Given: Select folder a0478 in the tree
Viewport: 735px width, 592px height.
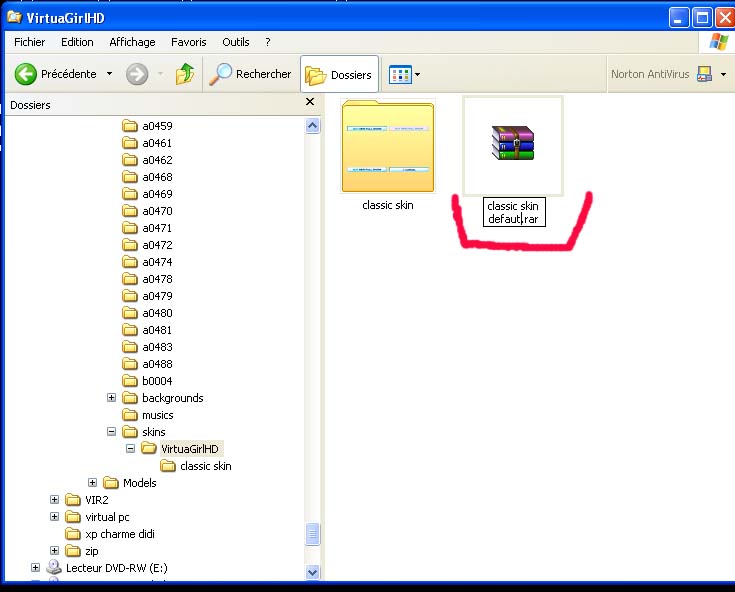Looking at the screenshot, I should 148,279.
